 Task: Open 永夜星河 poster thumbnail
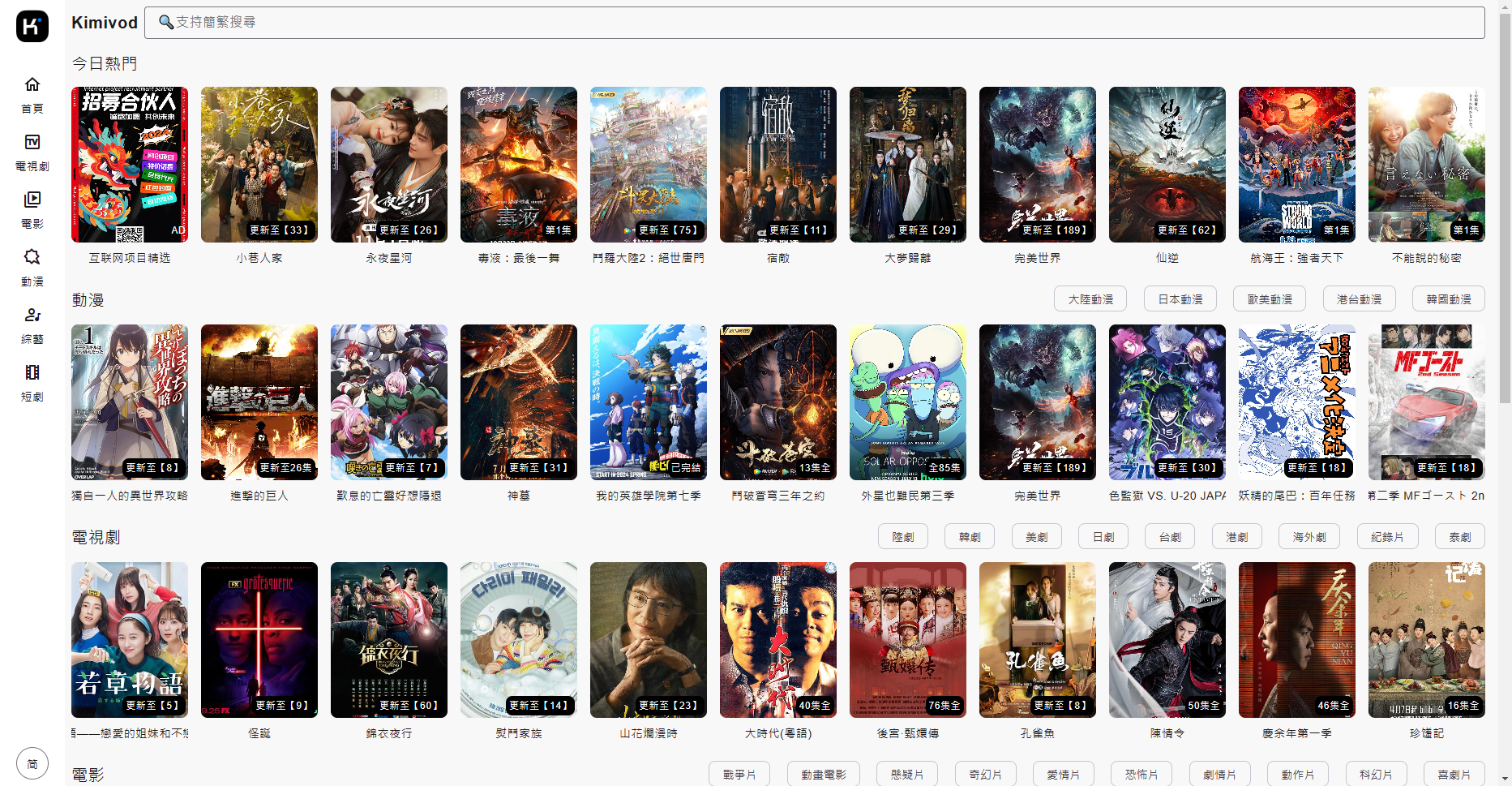pyautogui.click(x=389, y=165)
